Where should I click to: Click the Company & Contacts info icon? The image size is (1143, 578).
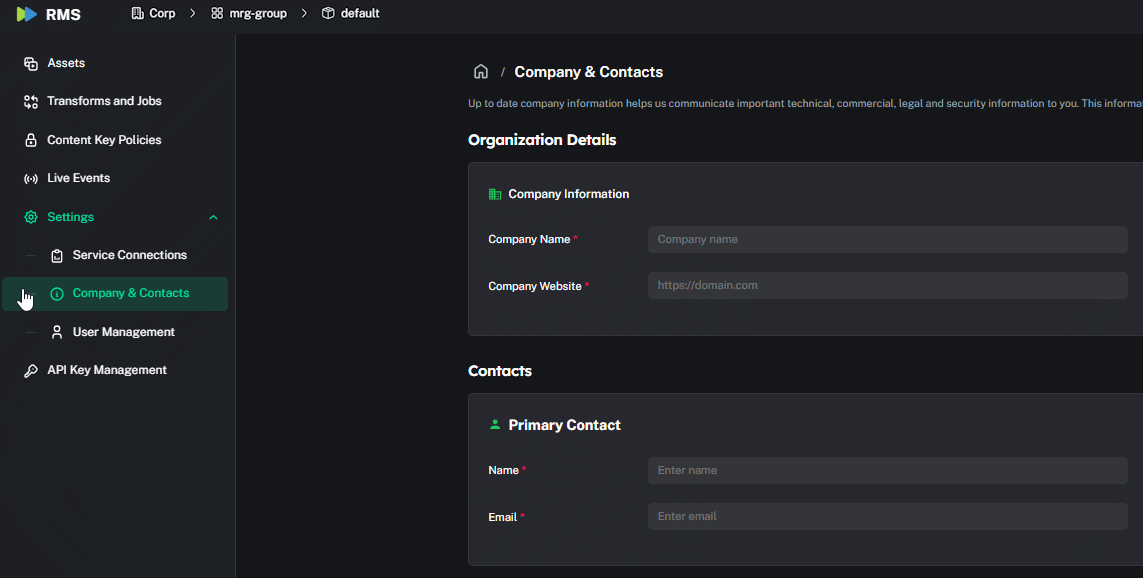pos(57,294)
